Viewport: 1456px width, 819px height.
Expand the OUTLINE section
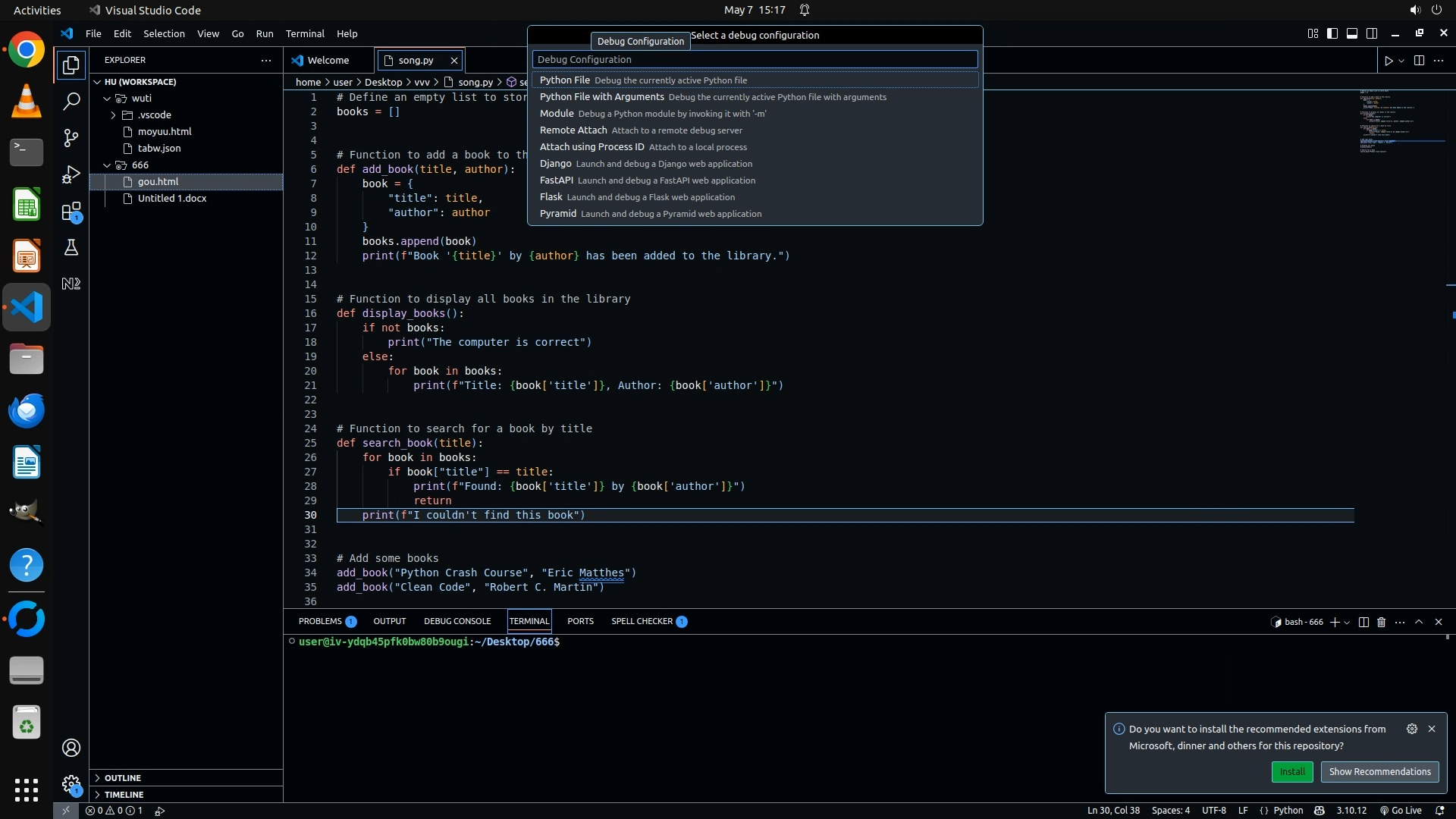(123, 778)
